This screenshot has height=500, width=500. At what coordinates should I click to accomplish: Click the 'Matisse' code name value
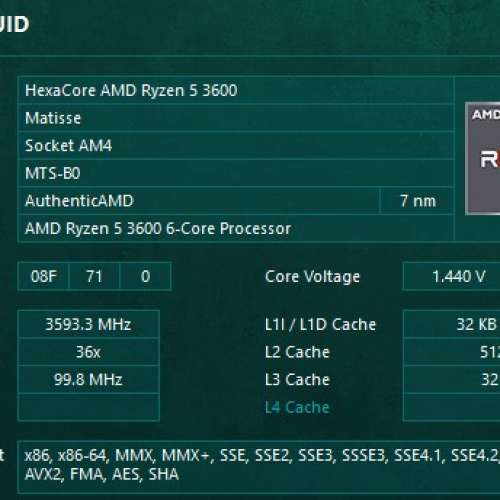[x=236, y=118]
